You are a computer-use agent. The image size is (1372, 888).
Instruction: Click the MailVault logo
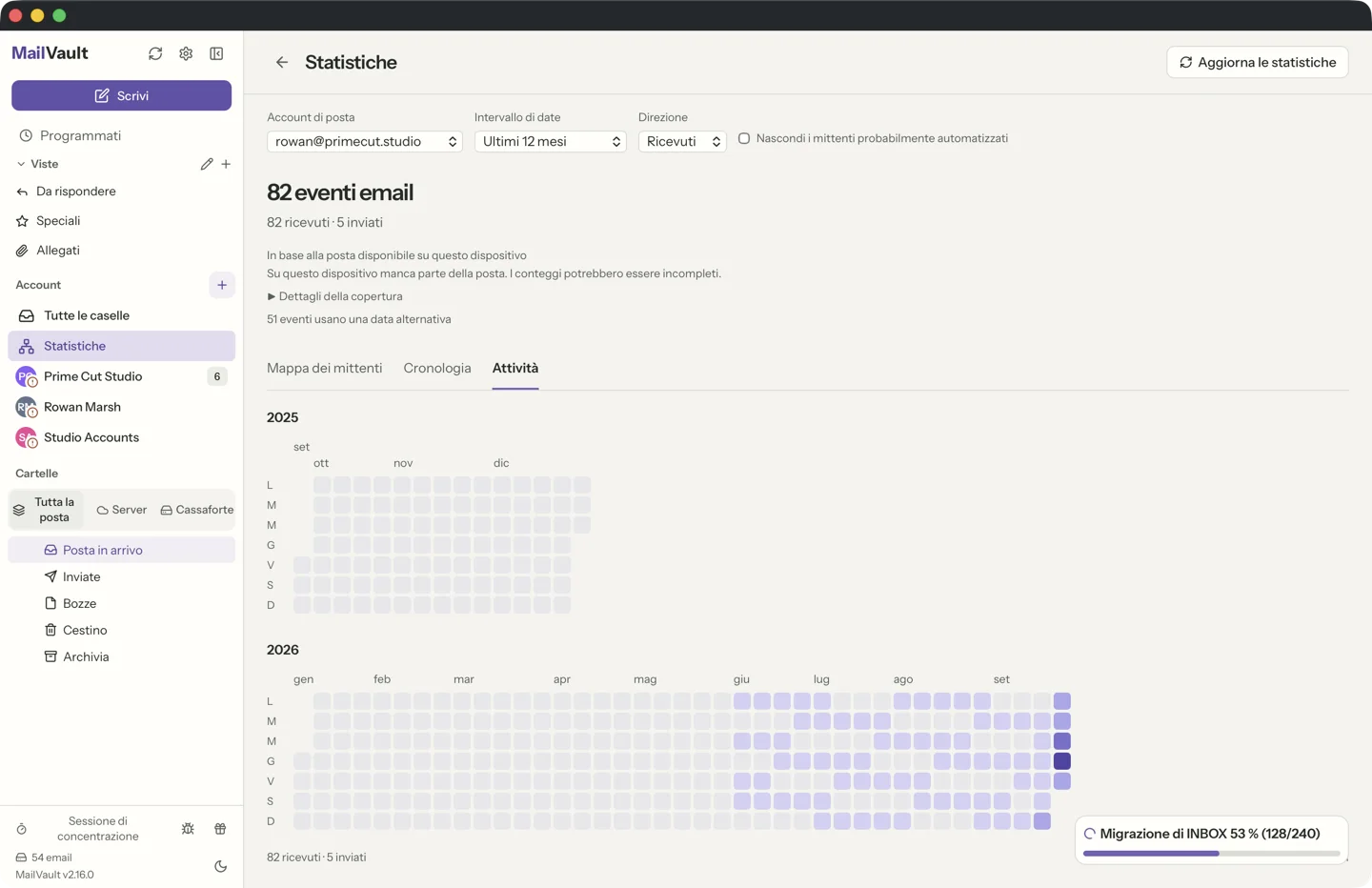click(50, 53)
